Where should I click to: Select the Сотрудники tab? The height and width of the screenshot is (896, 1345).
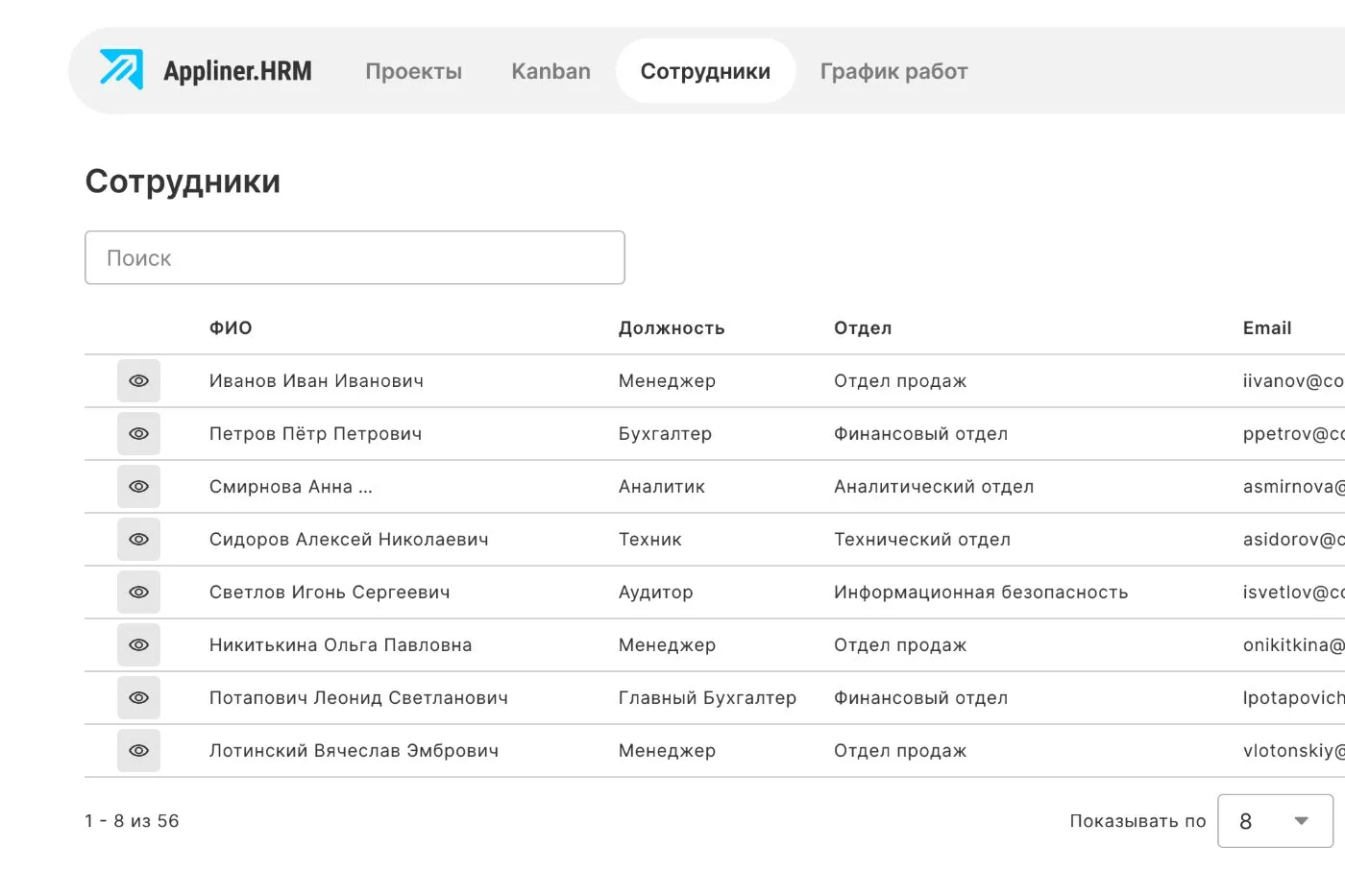coord(705,71)
